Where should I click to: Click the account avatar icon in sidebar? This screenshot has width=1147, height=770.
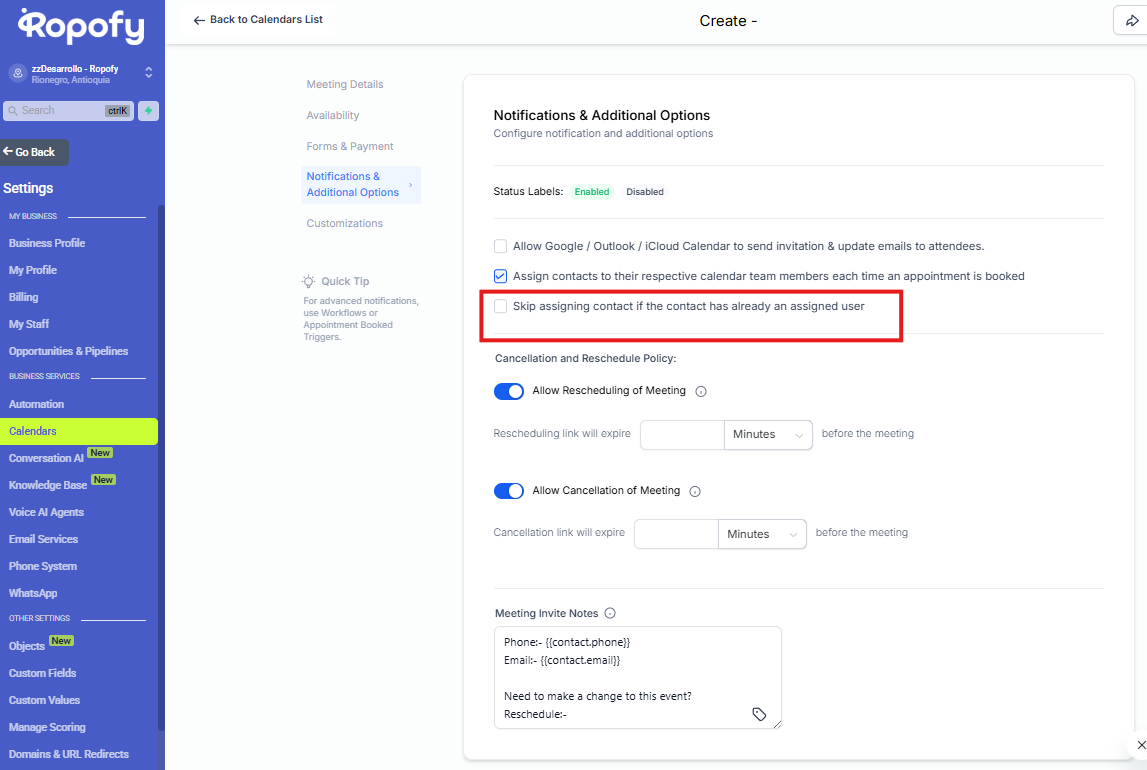click(17, 73)
